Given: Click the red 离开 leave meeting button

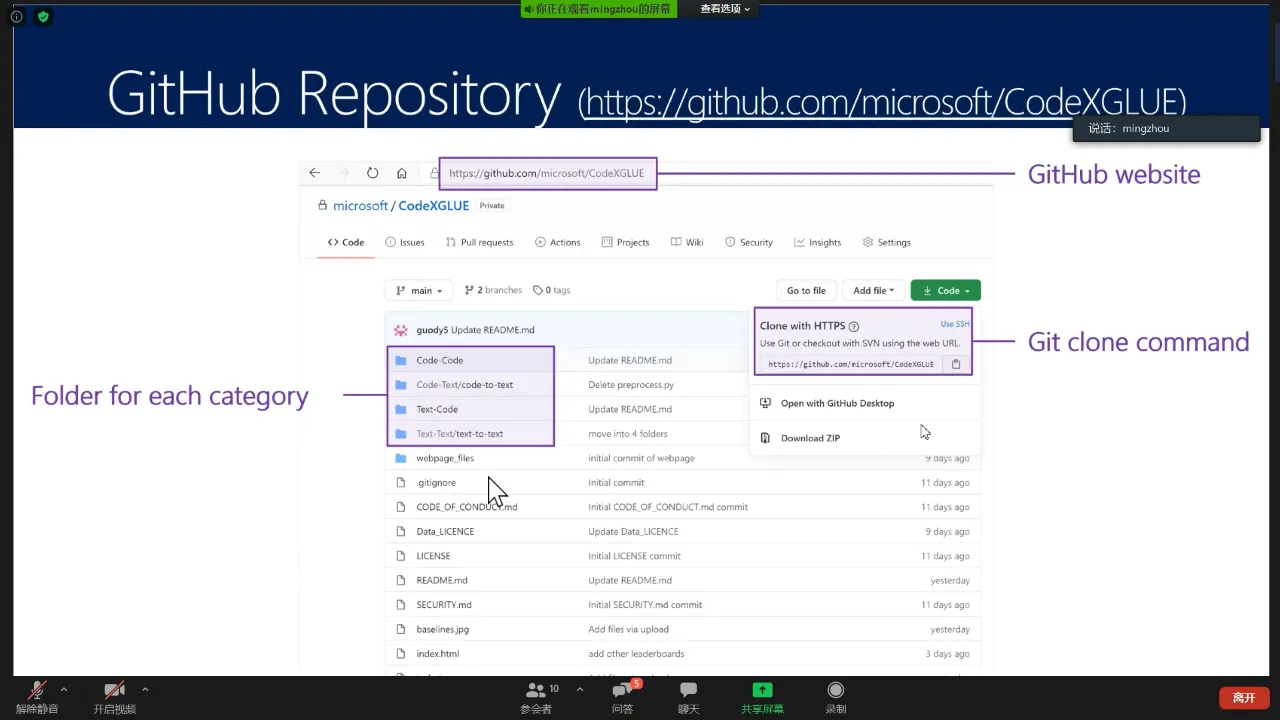Looking at the screenshot, I should click(x=1244, y=698).
